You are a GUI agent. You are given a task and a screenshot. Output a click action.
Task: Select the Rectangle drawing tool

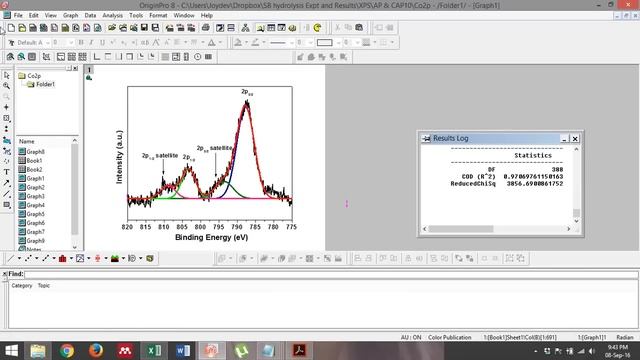tap(7, 205)
